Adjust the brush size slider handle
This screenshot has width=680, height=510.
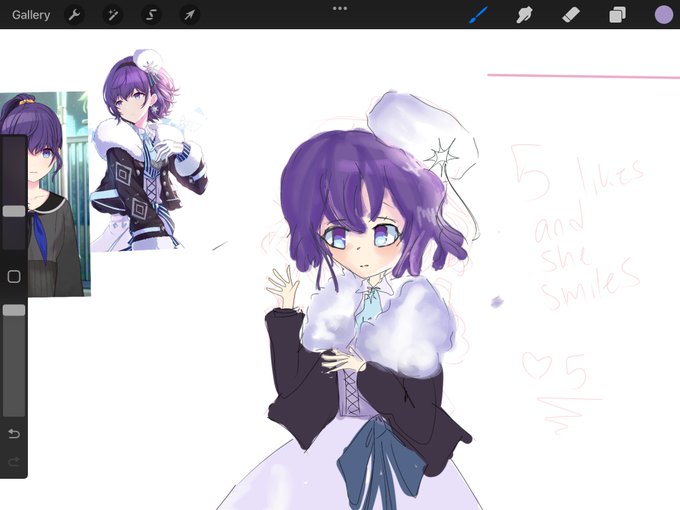tap(14, 211)
